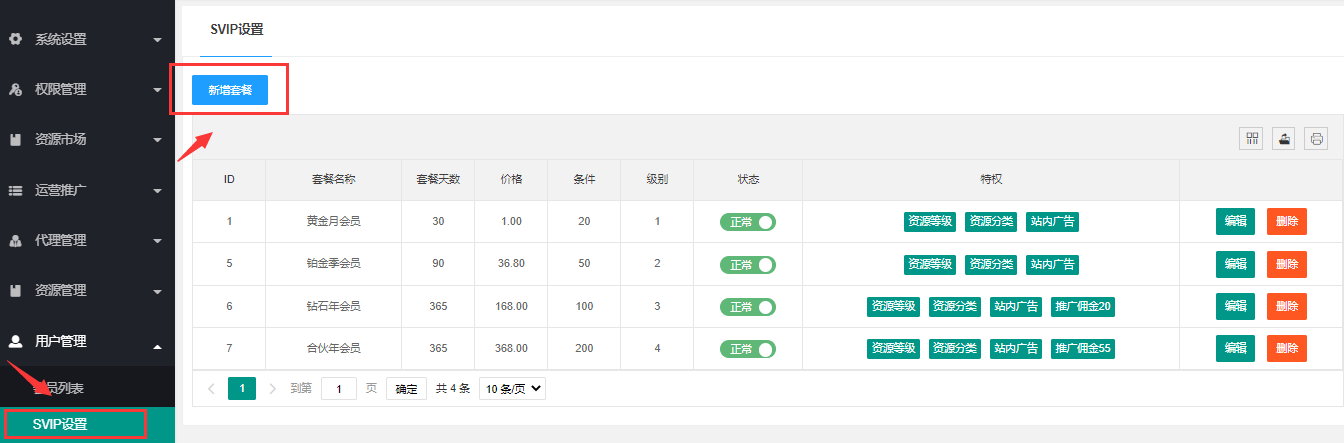Toggle status switch for 铂金季会员
Image resolution: width=1344 pixels, height=443 pixels.
point(747,265)
